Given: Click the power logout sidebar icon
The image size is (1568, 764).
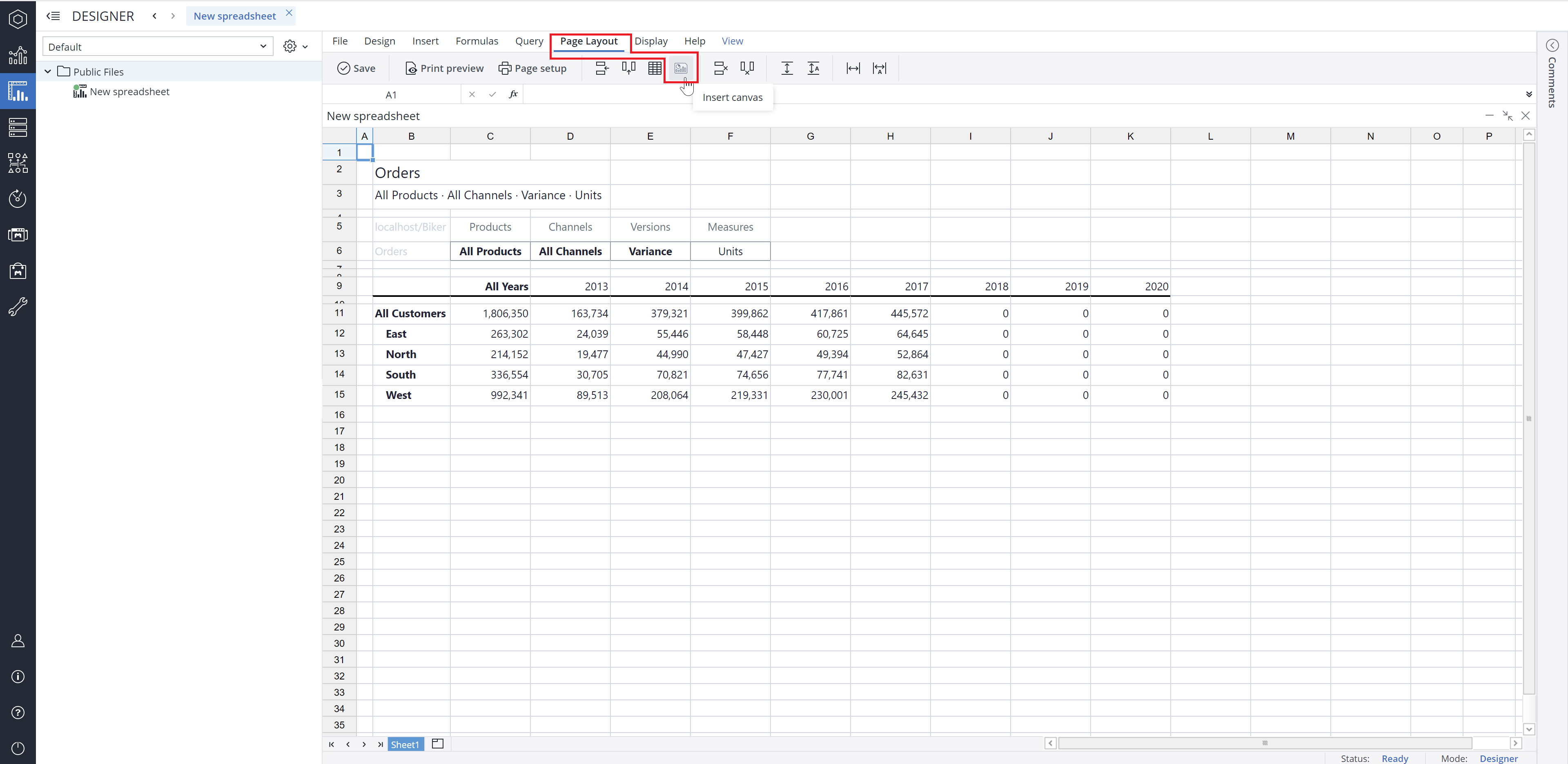Looking at the screenshot, I should [18, 748].
